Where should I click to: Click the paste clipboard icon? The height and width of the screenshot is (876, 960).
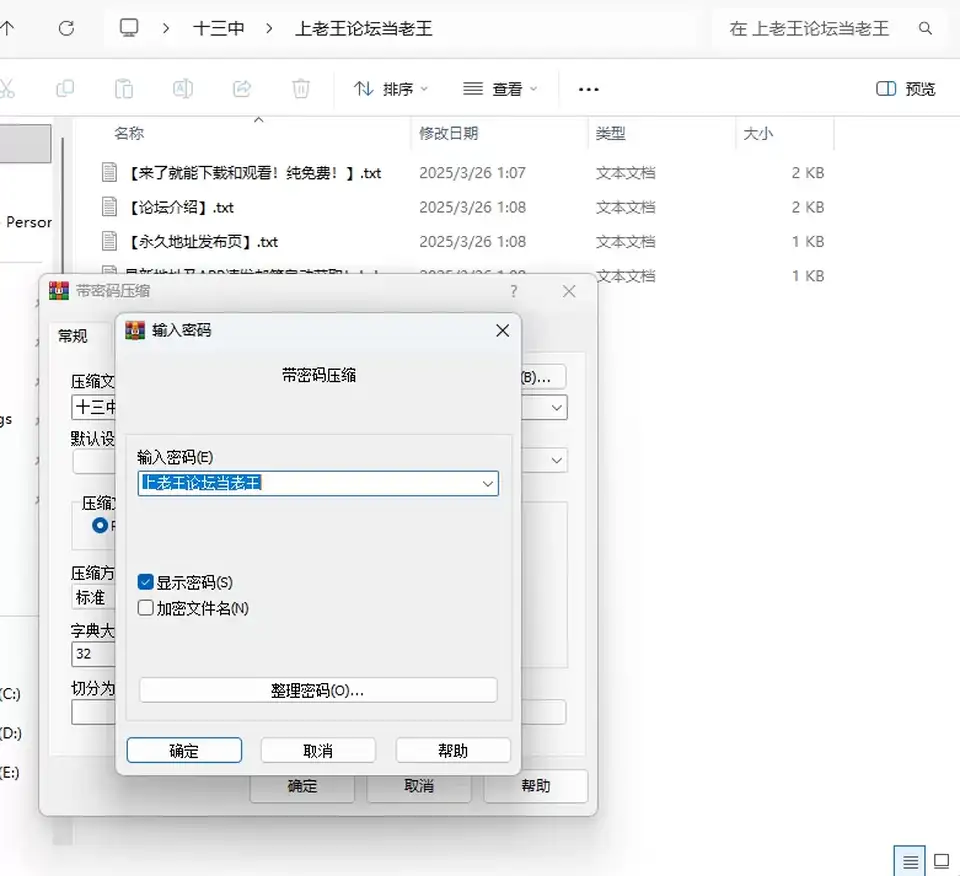tap(124, 89)
